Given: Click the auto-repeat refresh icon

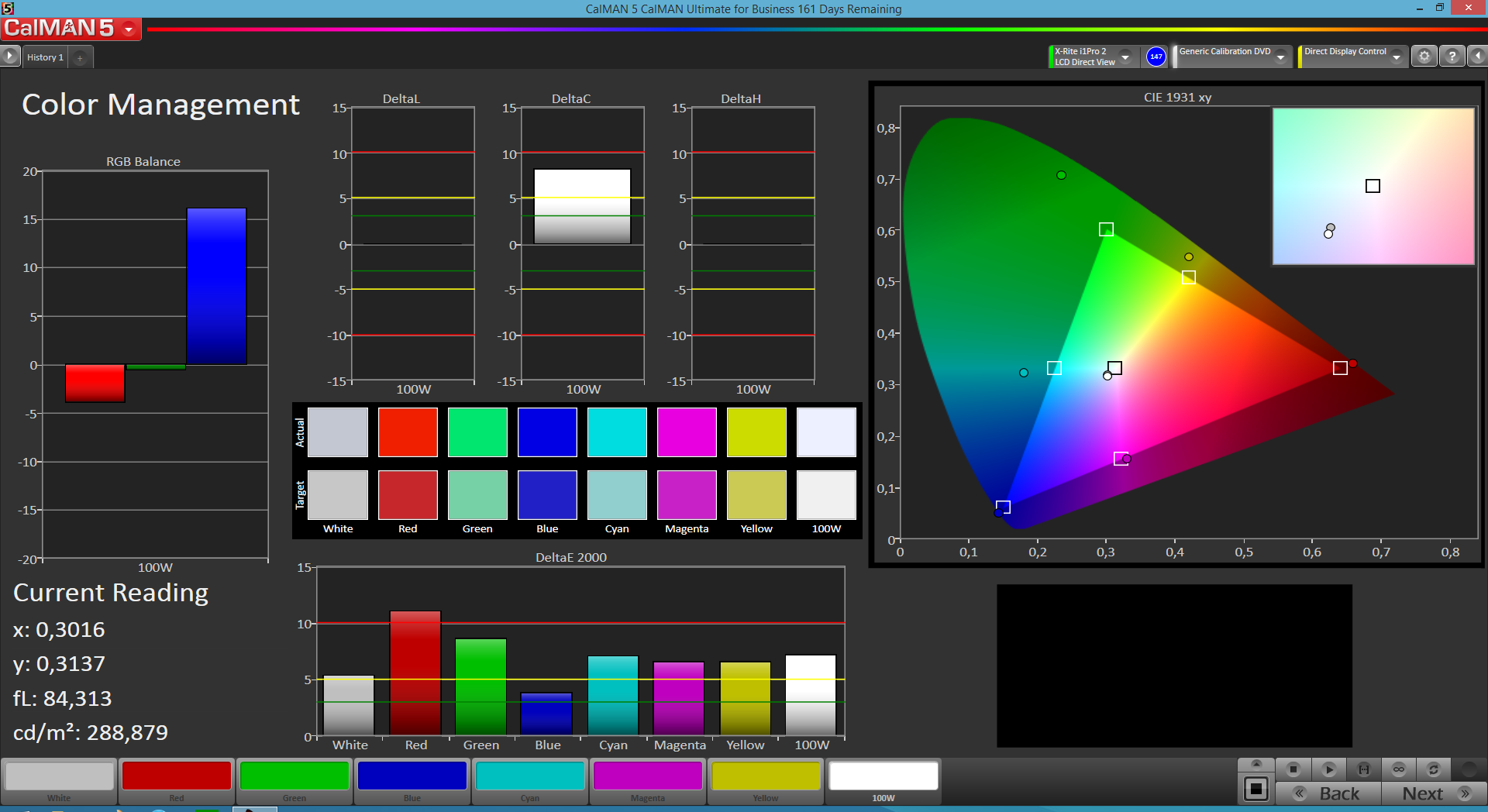Looking at the screenshot, I should 1434,769.
